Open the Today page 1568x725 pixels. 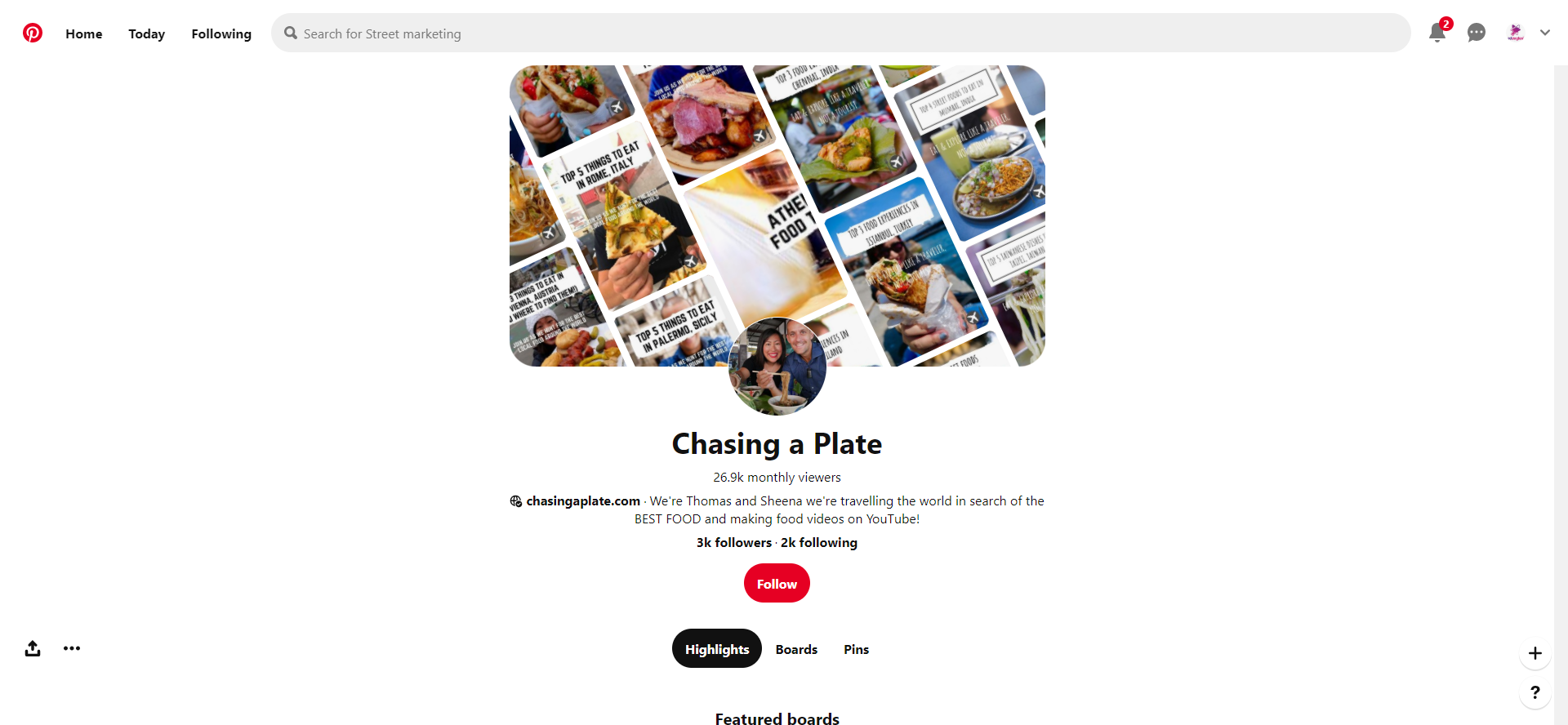pos(147,33)
